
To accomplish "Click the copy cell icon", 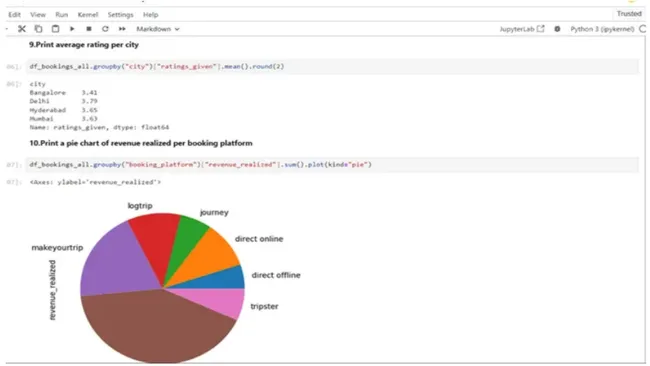I will (x=38, y=29).
